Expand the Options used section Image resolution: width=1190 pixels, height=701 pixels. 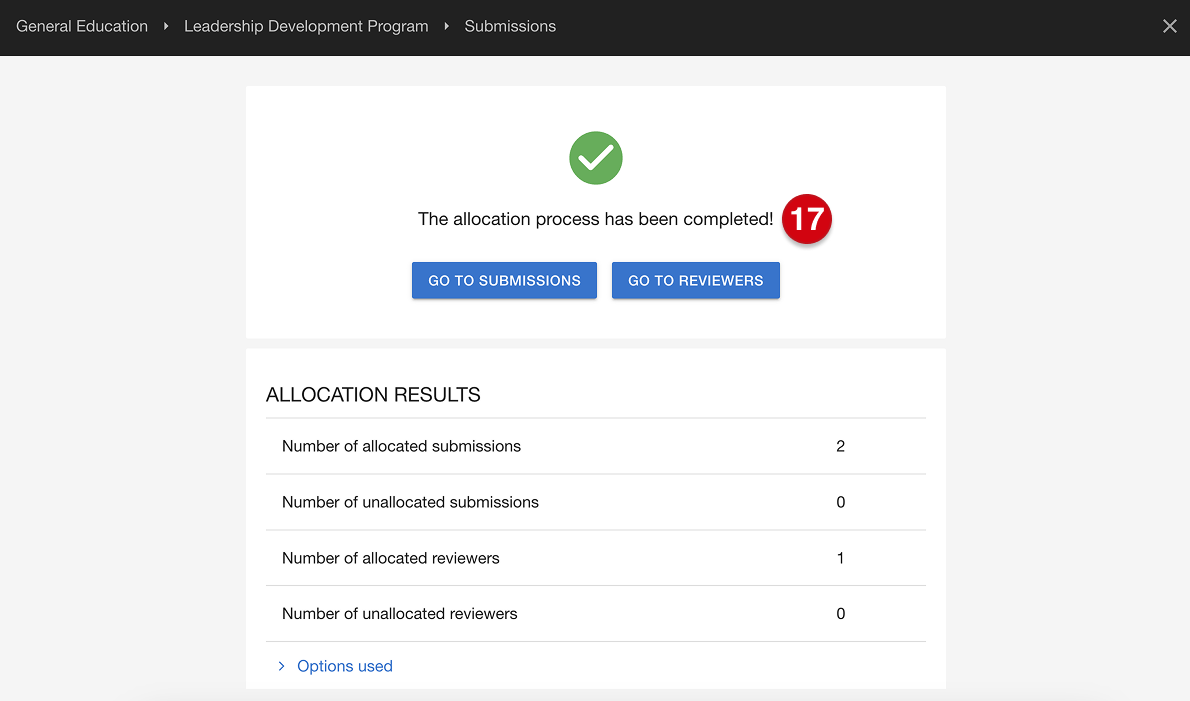pos(345,666)
